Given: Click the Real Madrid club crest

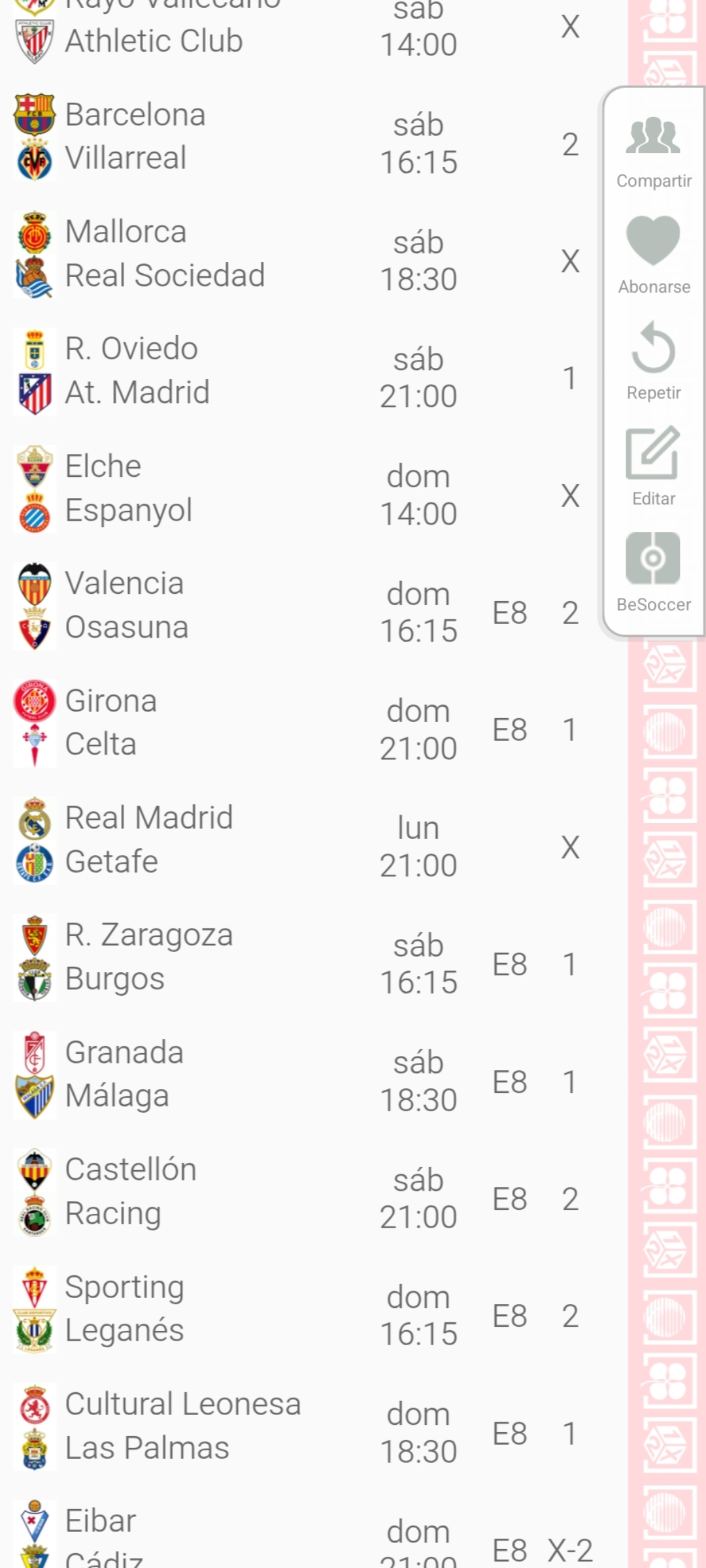Looking at the screenshot, I should pos(34,818).
